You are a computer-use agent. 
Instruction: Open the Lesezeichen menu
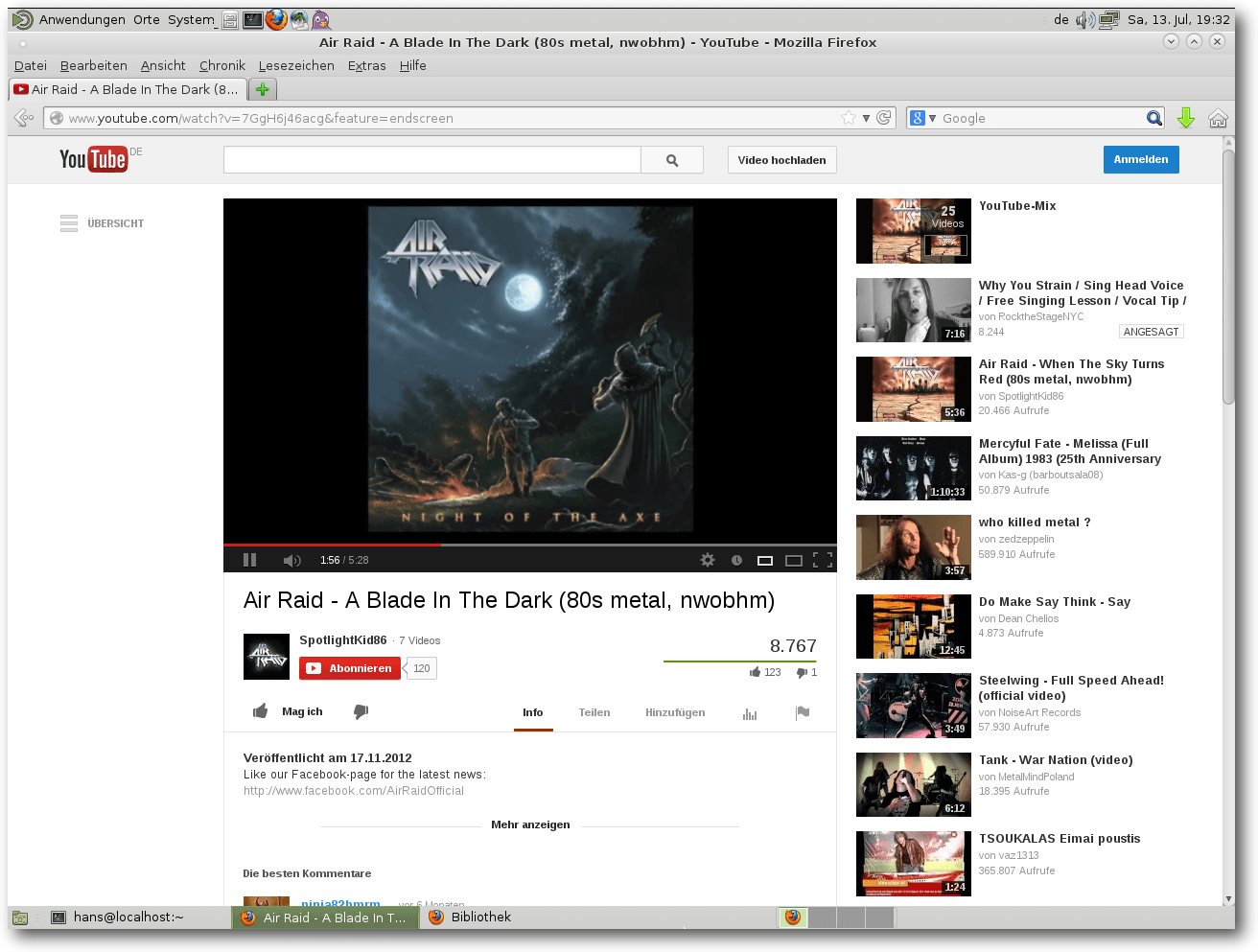296,65
